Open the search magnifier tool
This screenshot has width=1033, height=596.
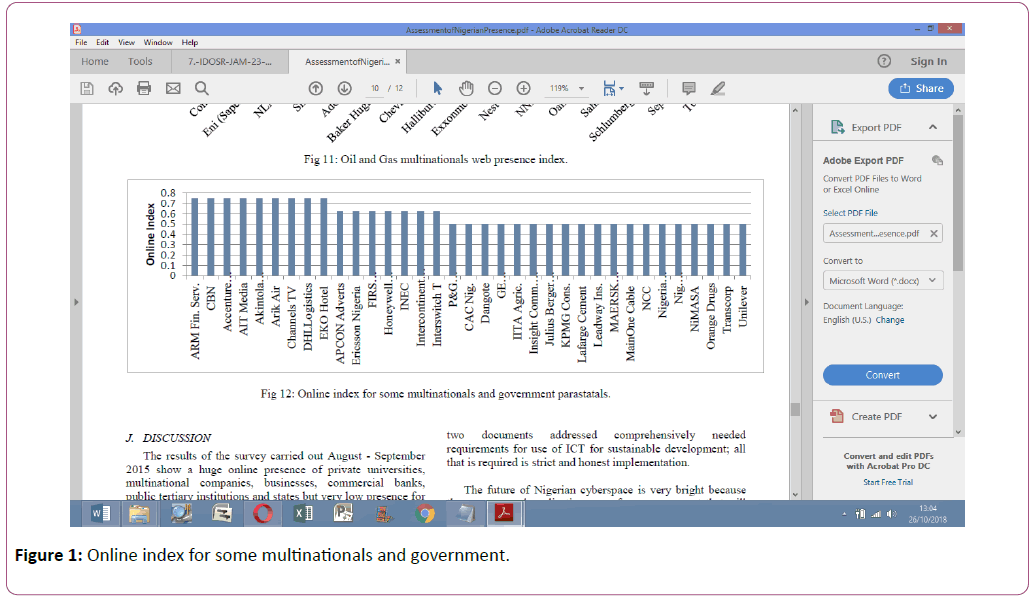point(202,88)
